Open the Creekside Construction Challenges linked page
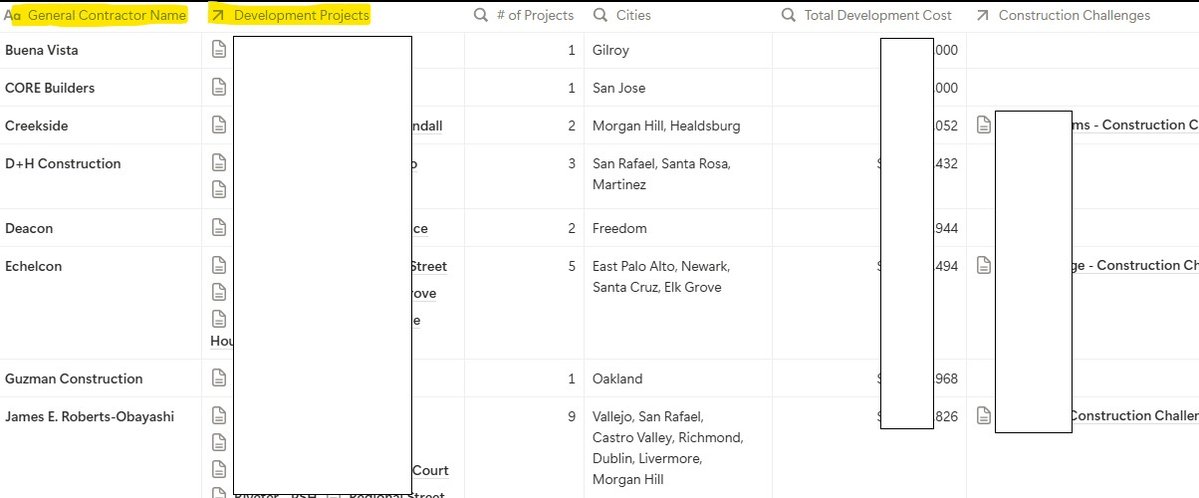 [x=1135, y=125]
